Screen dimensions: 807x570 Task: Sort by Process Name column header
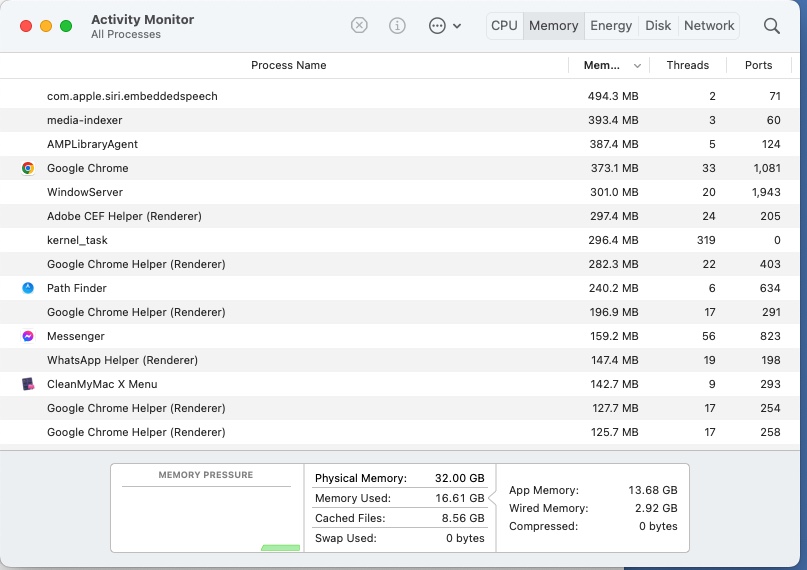[x=288, y=65]
